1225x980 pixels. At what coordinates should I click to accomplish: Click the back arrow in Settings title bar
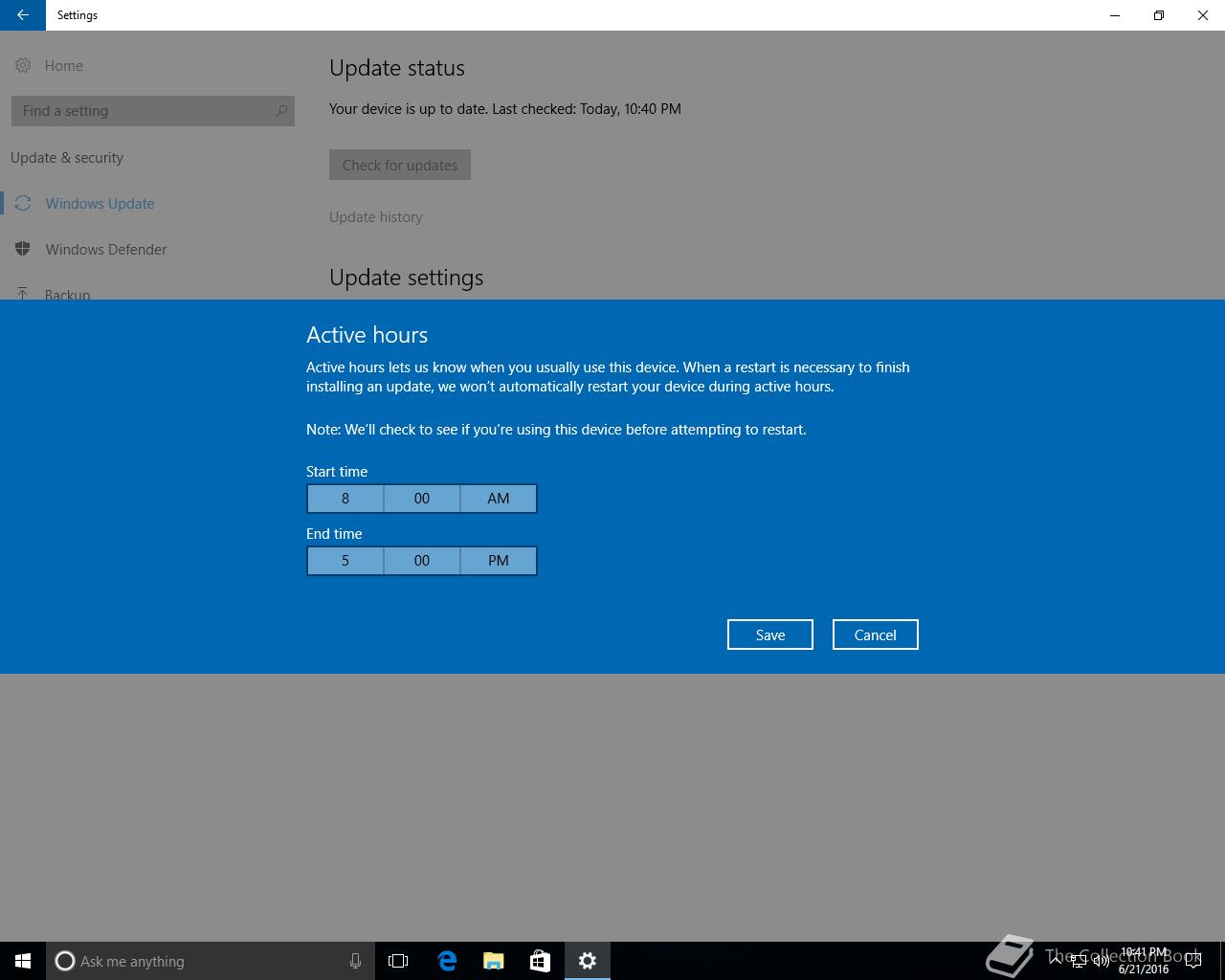[22, 15]
